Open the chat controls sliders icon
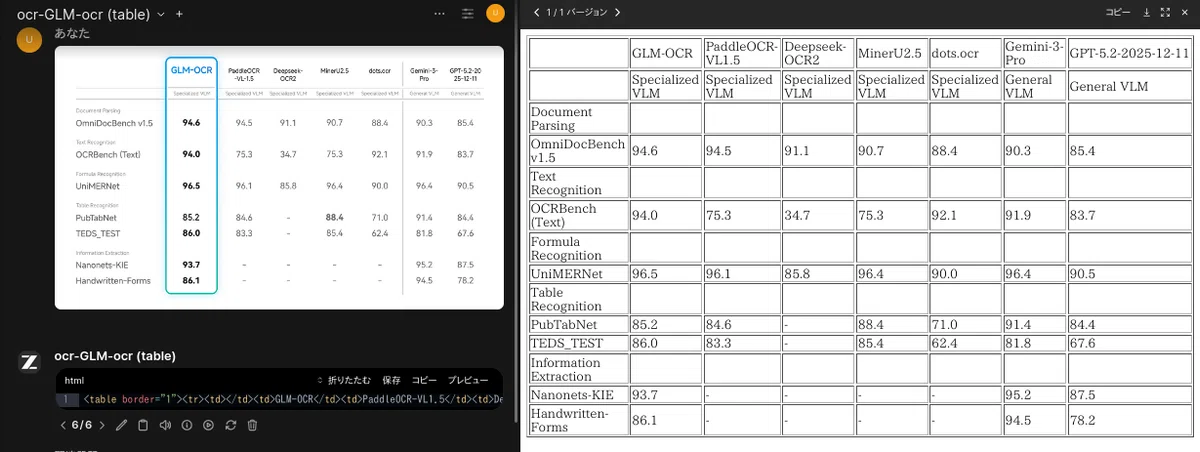 pos(468,14)
